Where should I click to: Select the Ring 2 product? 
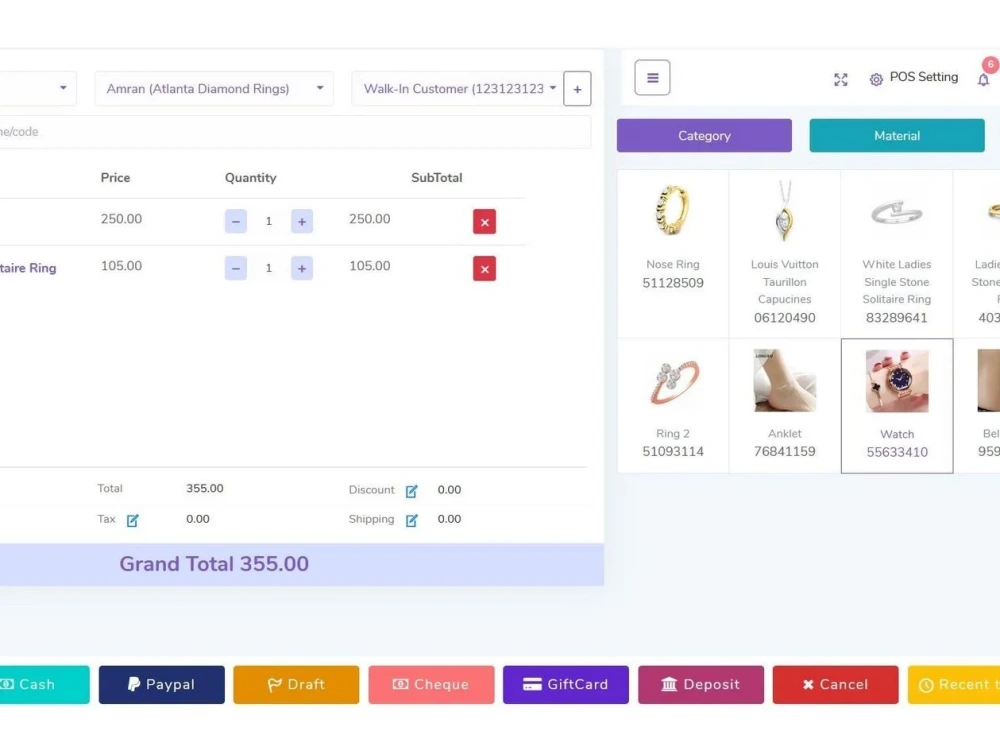[x=673, y=406]
